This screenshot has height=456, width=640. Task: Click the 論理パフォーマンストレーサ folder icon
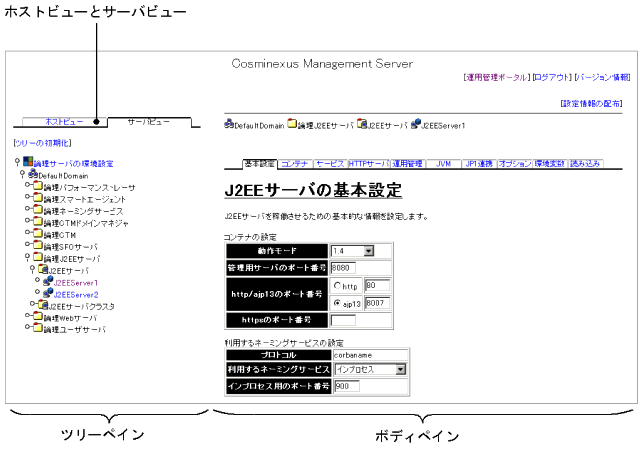[38, 186]
